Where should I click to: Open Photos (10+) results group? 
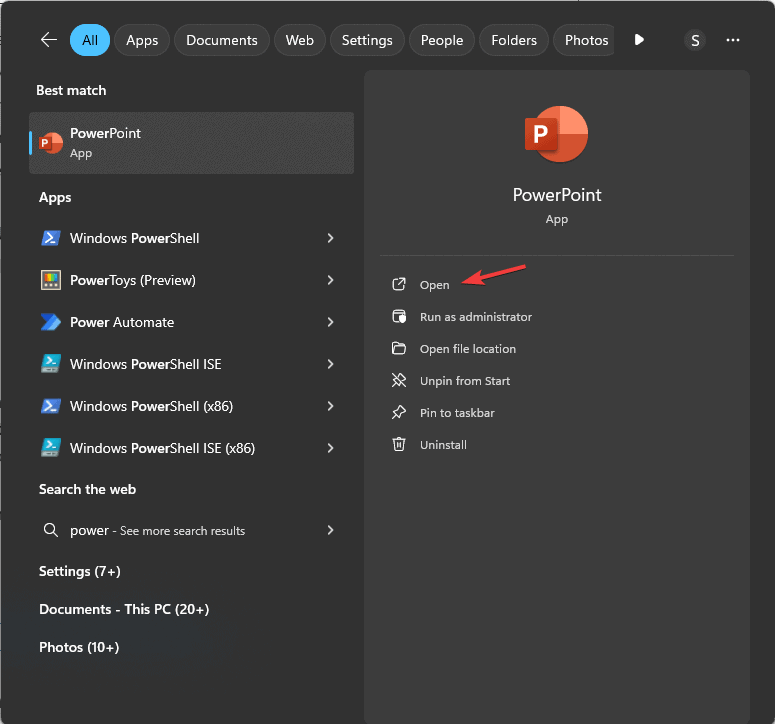[x=79, y=647]
